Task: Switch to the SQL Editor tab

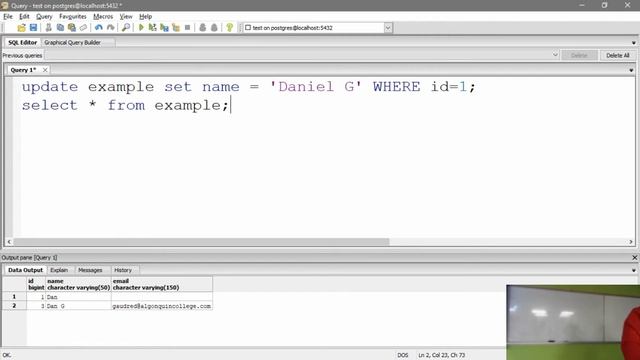Action: [x=22, y=42]
